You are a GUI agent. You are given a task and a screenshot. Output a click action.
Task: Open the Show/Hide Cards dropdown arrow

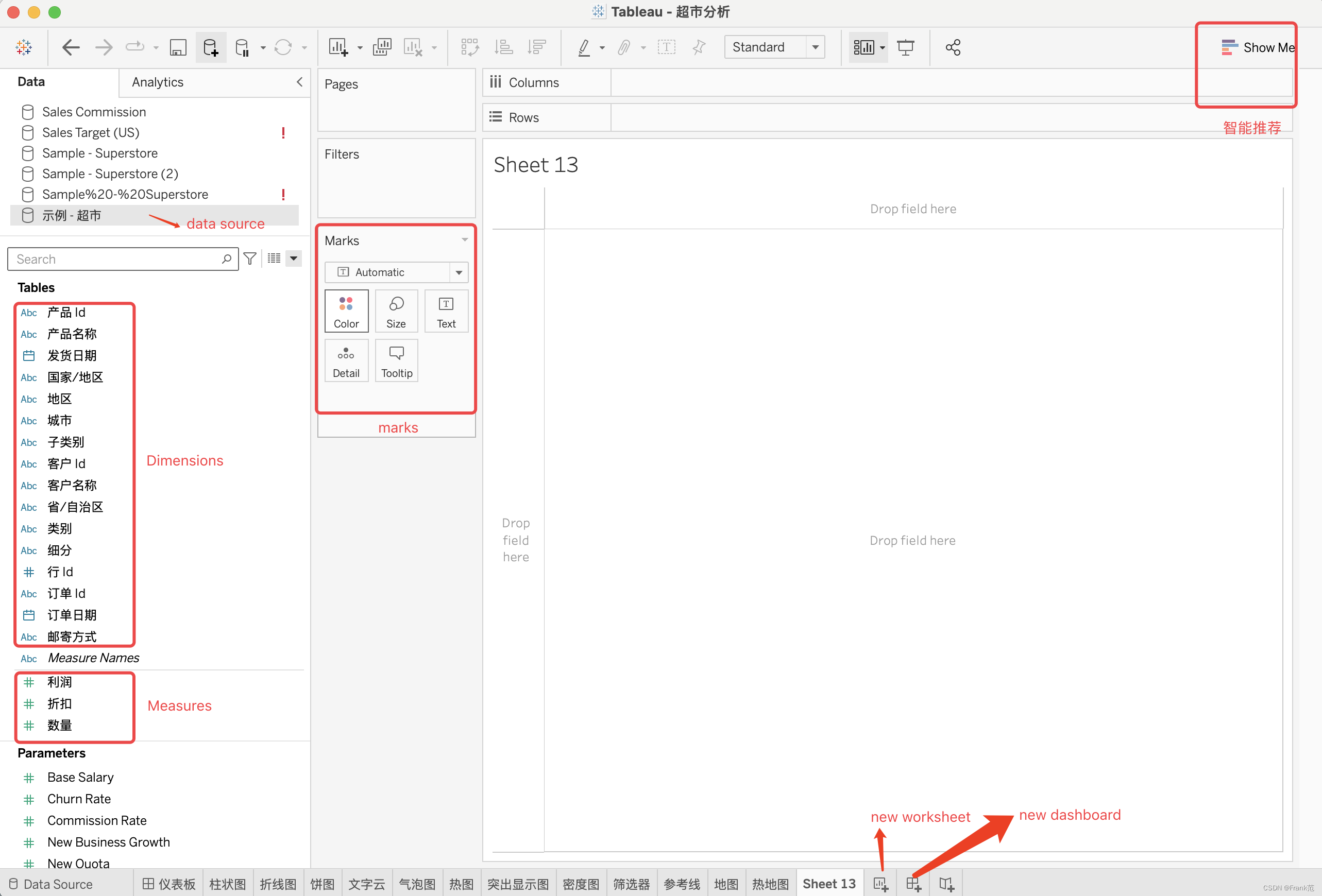pyautogui.click(x=883, y=48)
